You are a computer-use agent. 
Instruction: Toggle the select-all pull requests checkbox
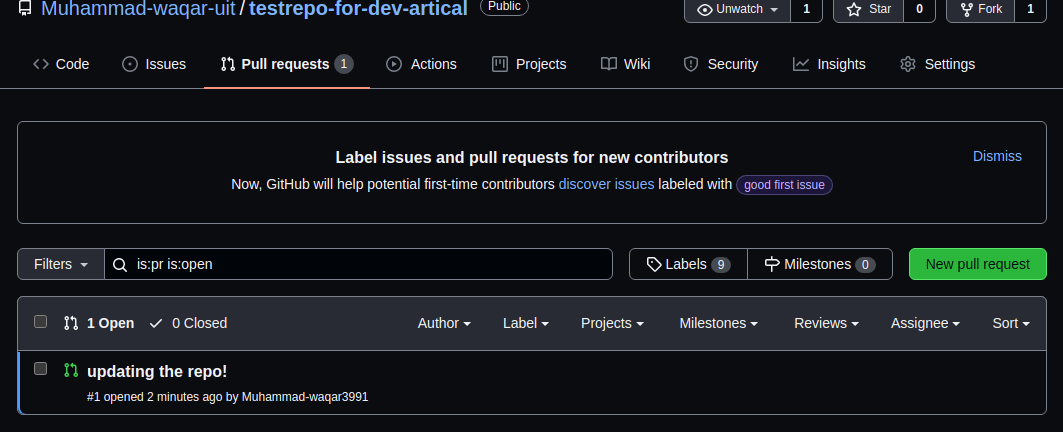[41, 321]
